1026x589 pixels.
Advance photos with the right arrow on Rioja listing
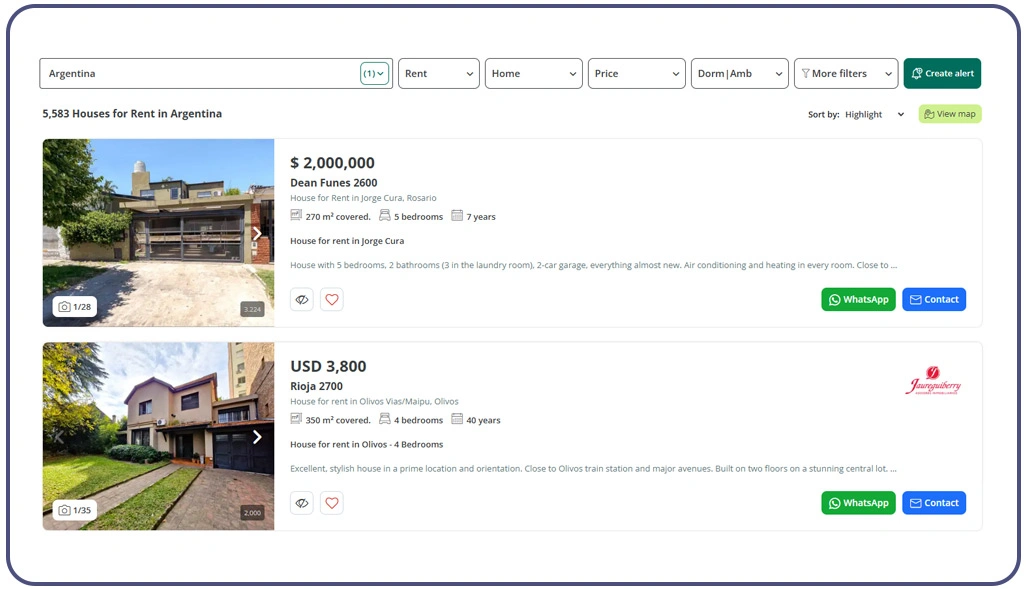[257, 436]
